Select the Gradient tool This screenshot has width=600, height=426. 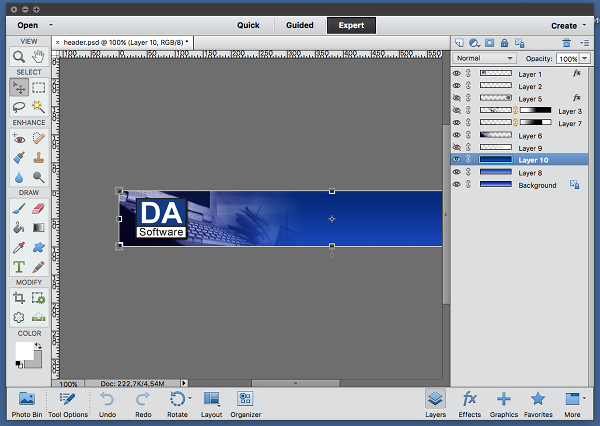coord(38,228)
